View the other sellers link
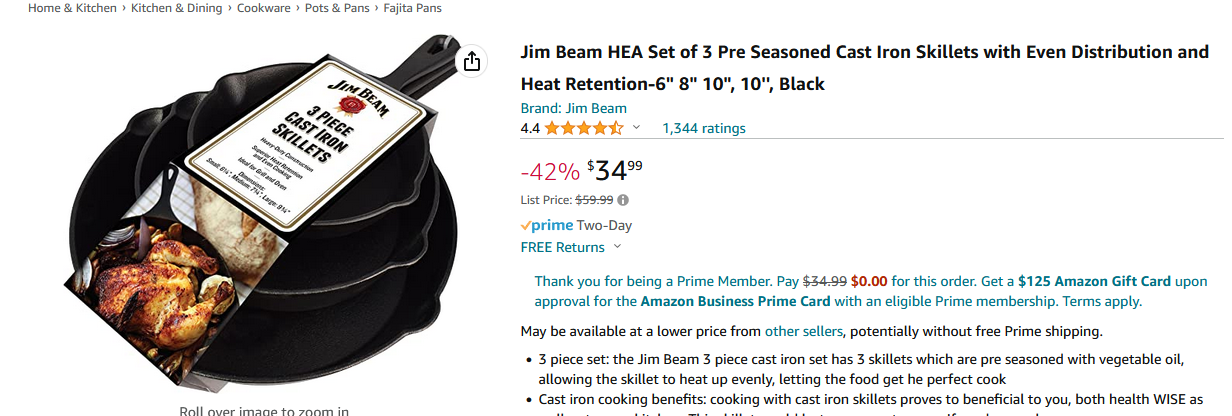The image size is (1232, 416). point(804,331)
